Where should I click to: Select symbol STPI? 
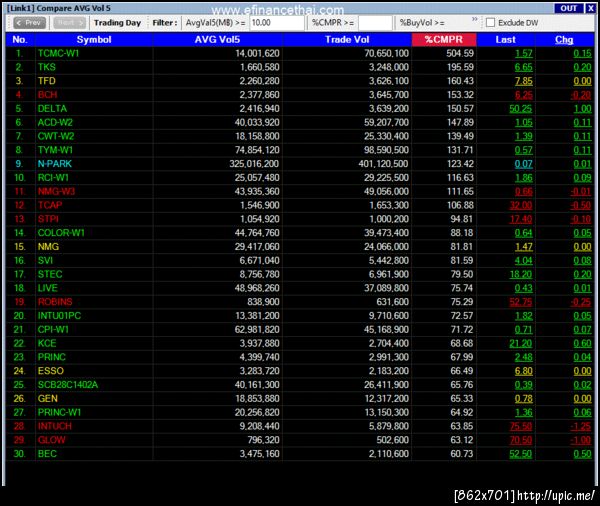pyautogui.click(x=48, y=219)
